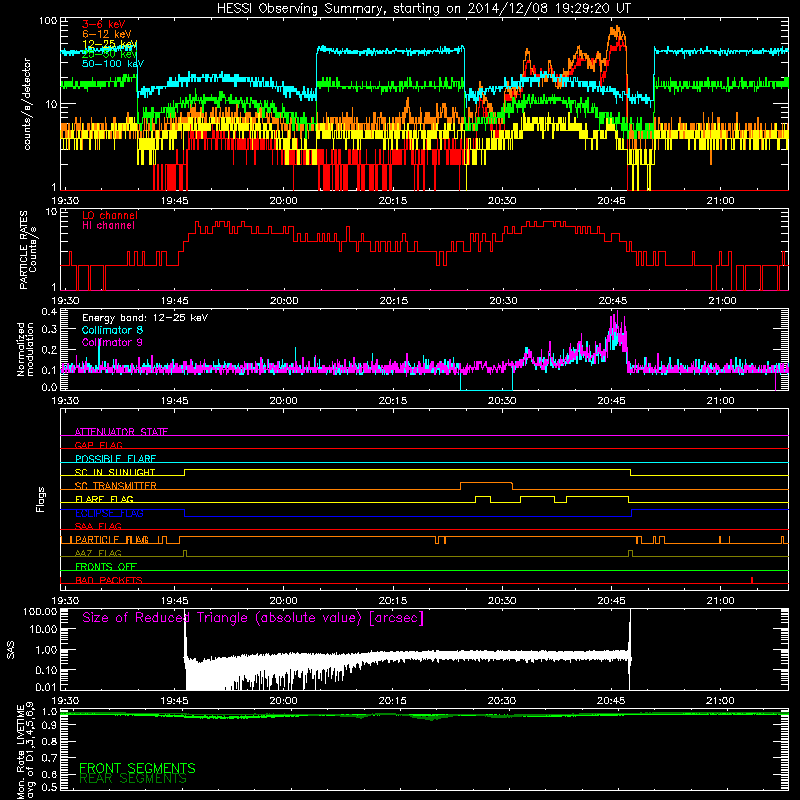Select the BAD_PACKETS flag label
The height and width of the screenshot is (800, 800).
109,580
